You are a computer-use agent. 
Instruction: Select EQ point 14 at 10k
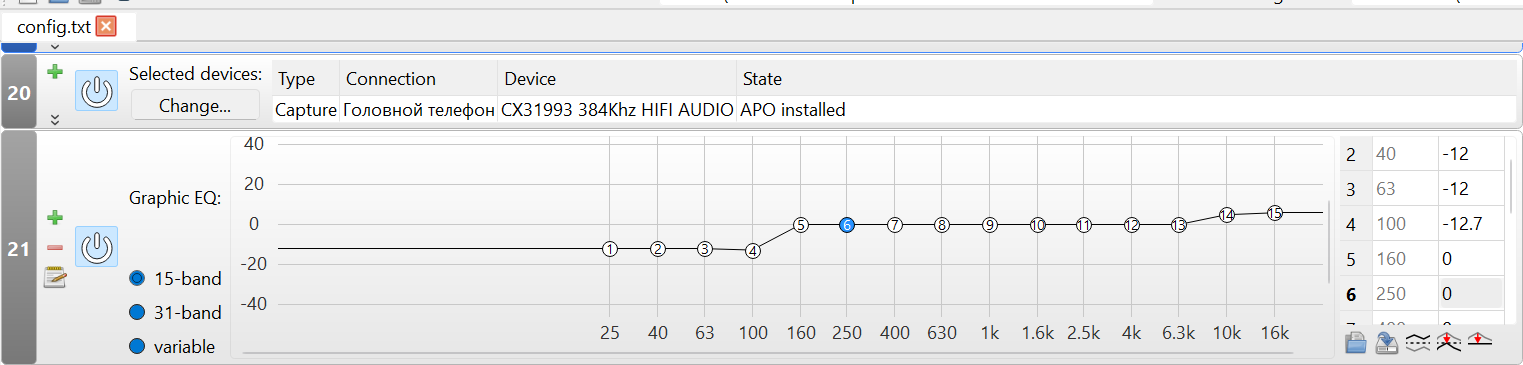tap(1227, 214)
